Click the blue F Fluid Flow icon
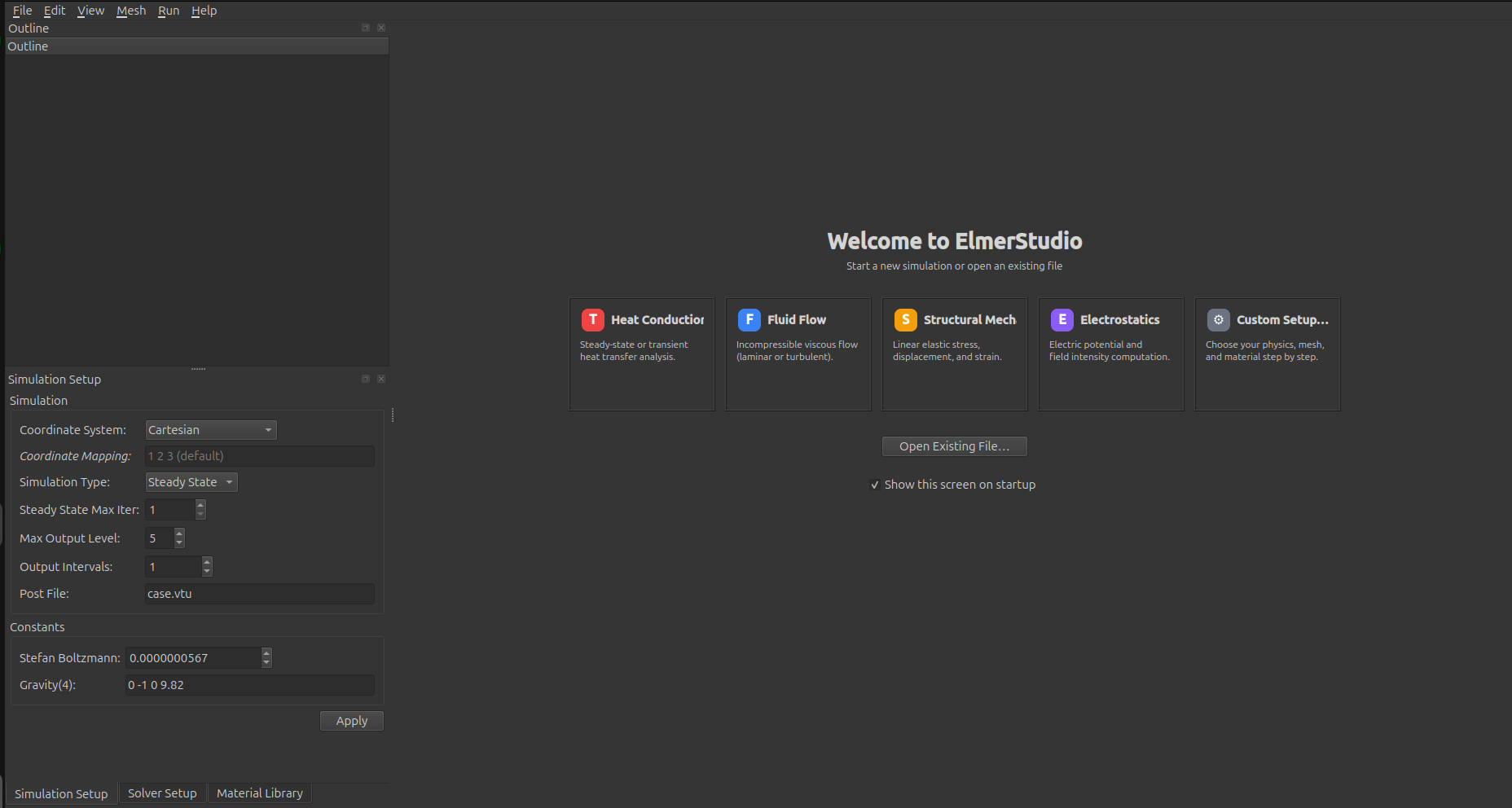Image resolution: width=1512 pixels, height=808 pixels. coord(749,320)
